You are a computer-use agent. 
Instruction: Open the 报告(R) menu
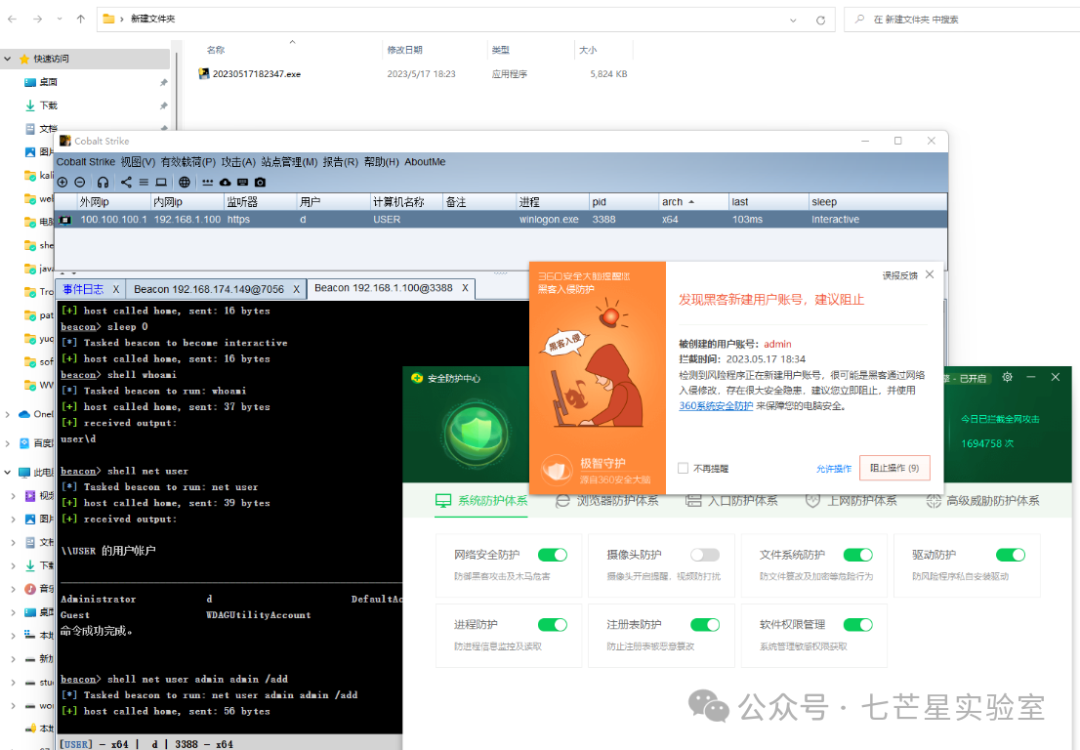pos(340,162)
